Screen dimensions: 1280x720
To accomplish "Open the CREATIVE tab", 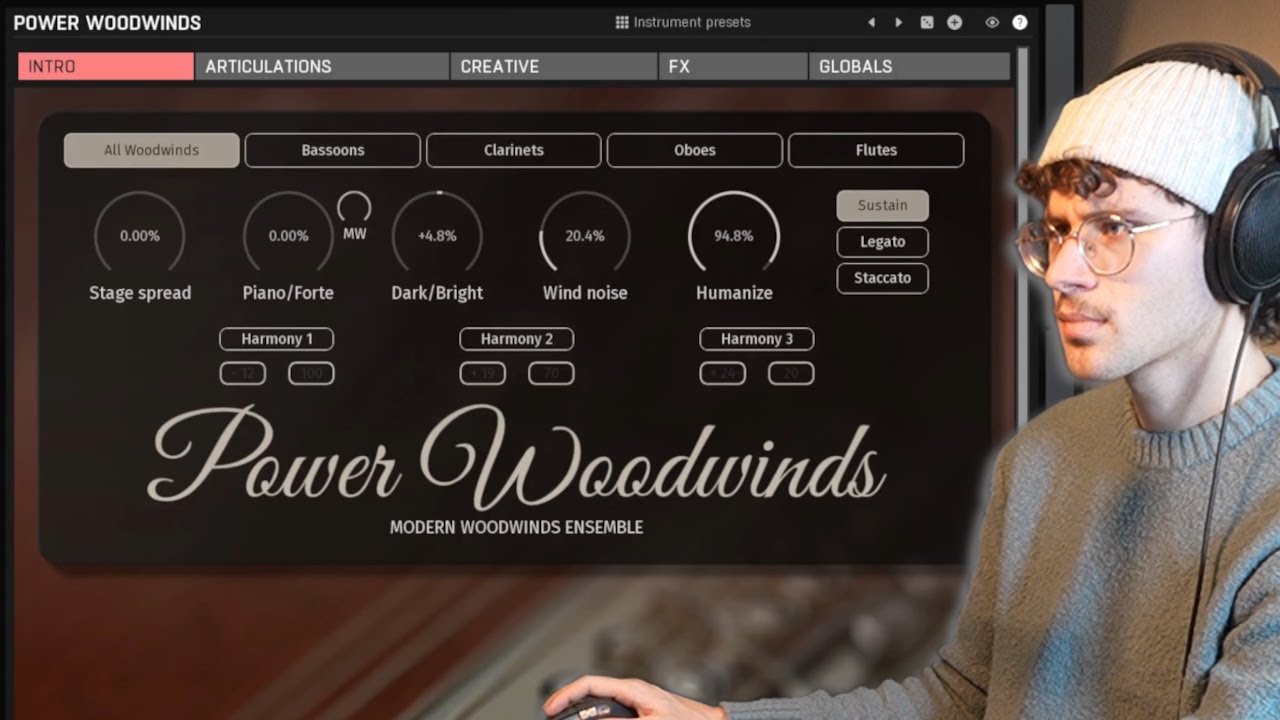I will pos(554,66).
